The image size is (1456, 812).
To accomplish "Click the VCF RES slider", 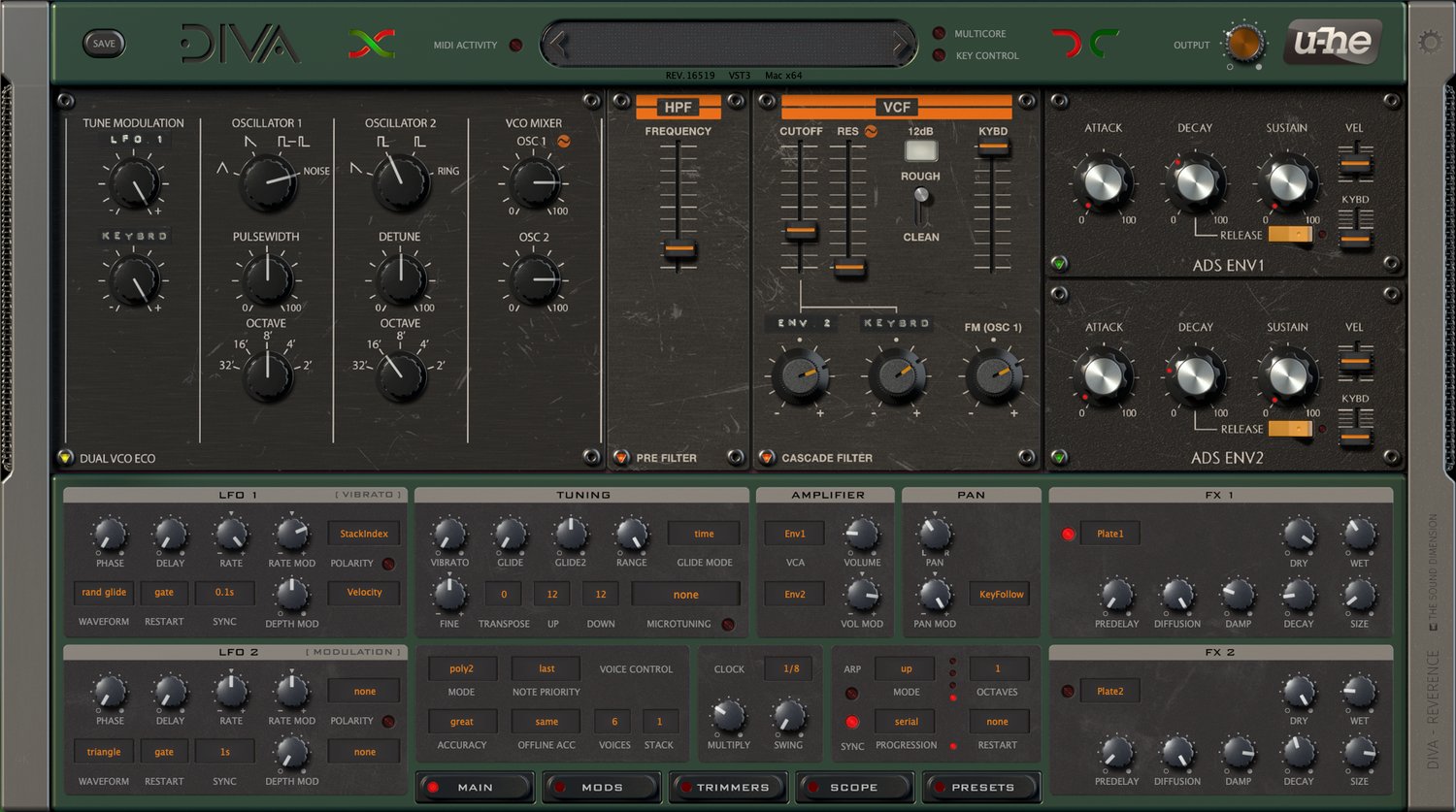I will pyautogui.click(x=849, y=267).
